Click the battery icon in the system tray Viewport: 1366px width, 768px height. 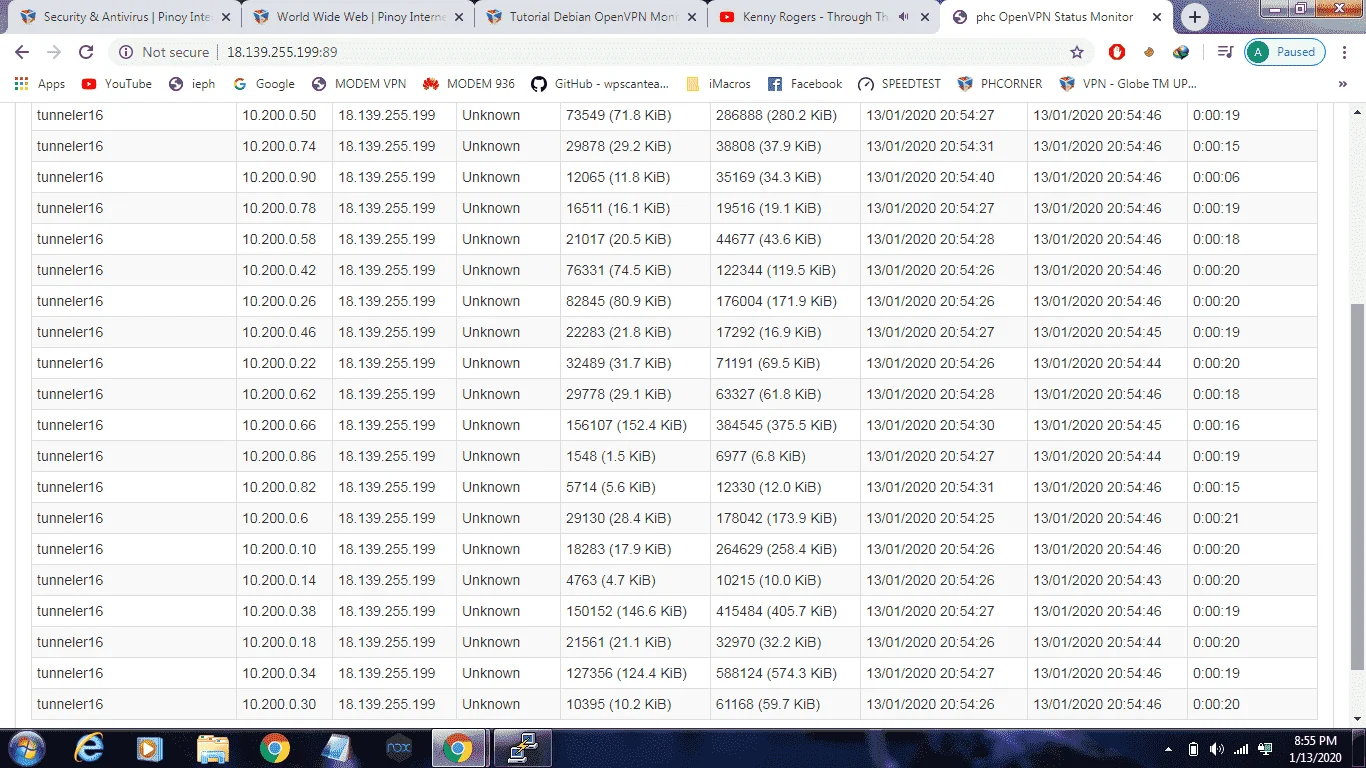click(1193, 749)
